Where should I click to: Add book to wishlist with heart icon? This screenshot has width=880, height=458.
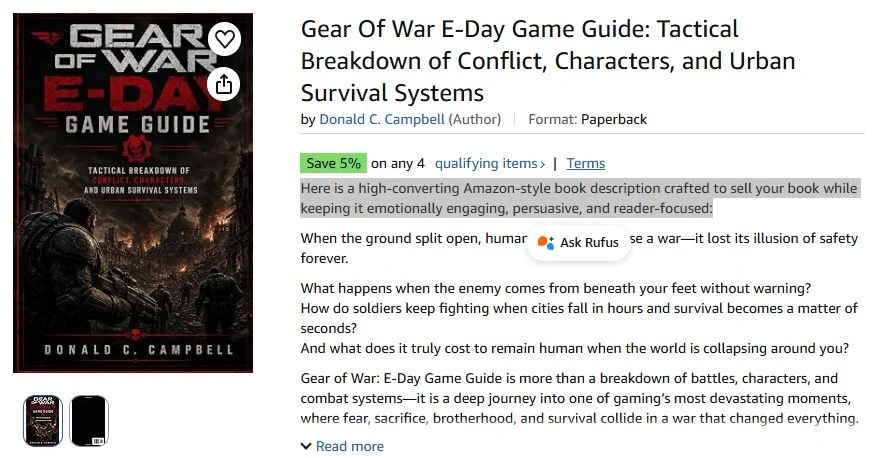point(224,39)
